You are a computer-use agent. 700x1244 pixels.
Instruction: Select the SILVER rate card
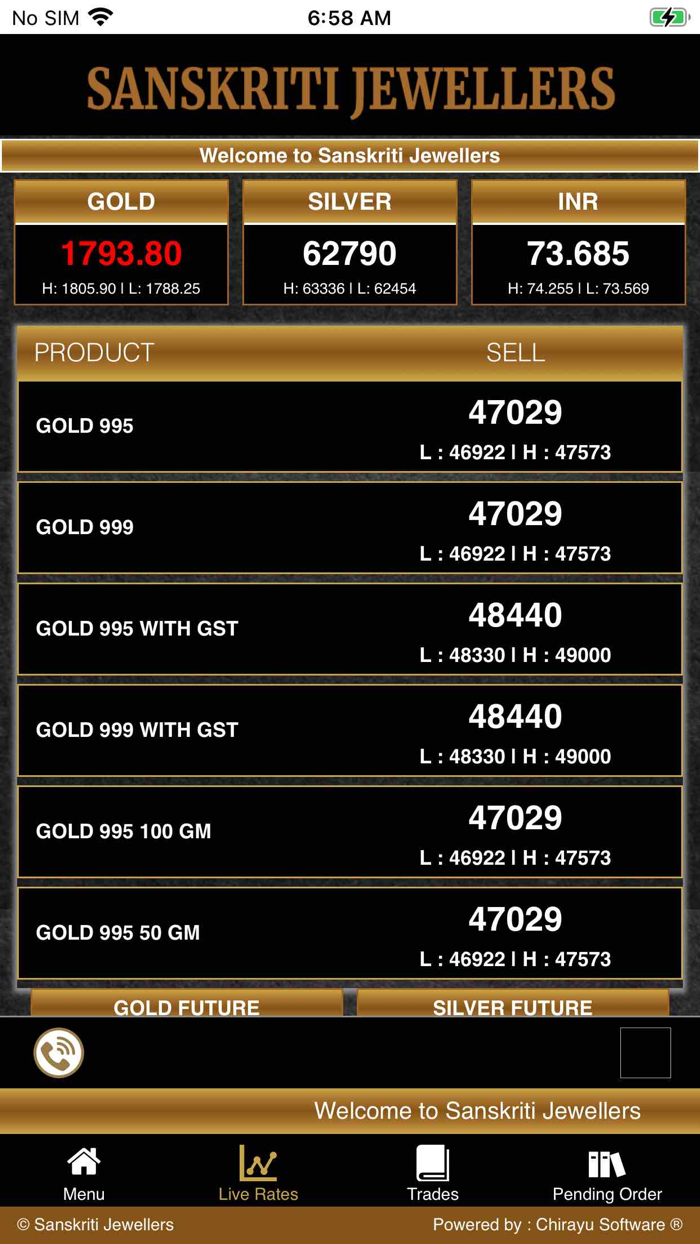(x=349, y=241)
